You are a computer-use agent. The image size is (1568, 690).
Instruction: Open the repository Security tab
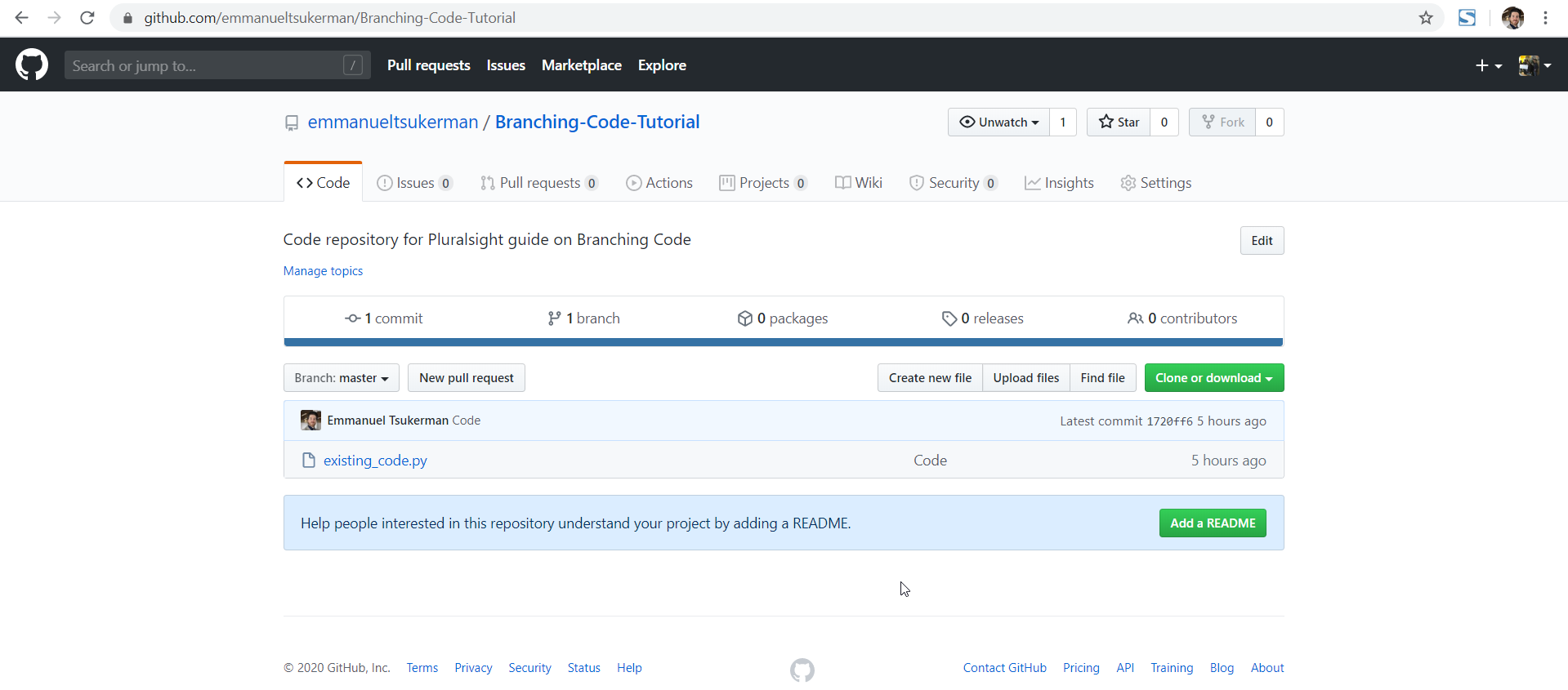pyautogui.click(x=954, y=183)
